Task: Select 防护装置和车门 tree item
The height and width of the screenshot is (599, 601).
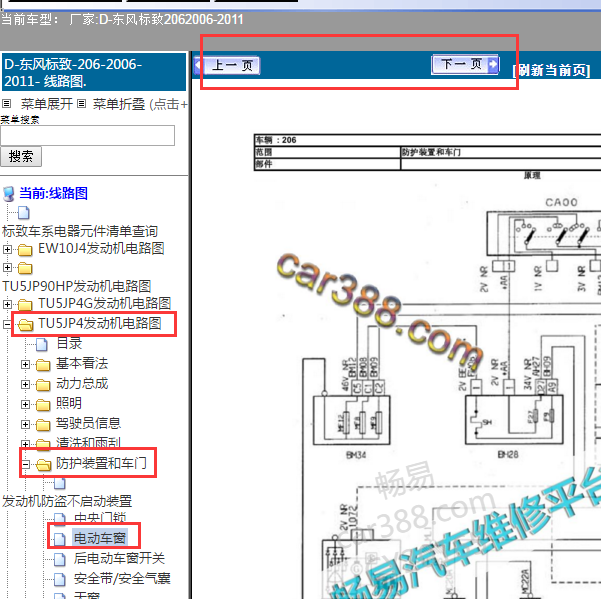Action: click(x=101, y=463)
